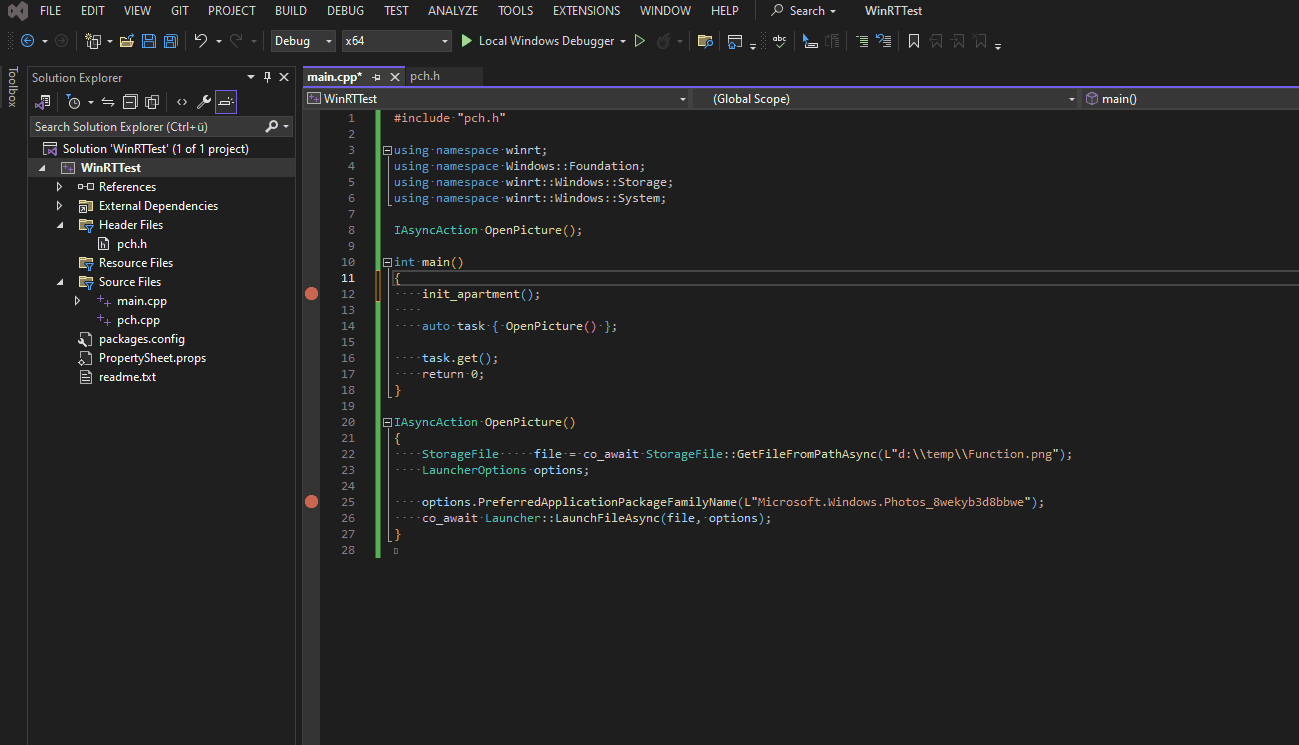The width and height of the screenshot is (1299, 745).
Task: Open Properties via the wrench icon
Action: (x=203, y=101)
